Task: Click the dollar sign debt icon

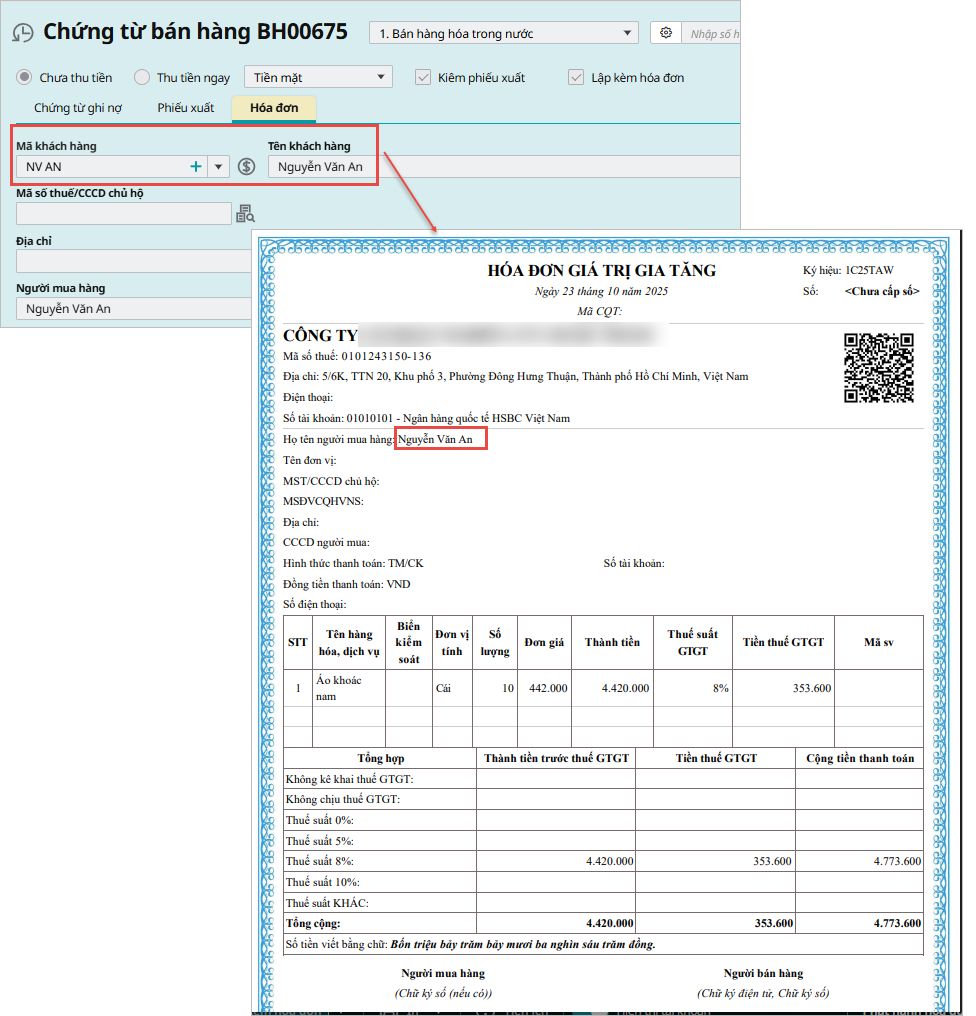Action: click(247, 167)
